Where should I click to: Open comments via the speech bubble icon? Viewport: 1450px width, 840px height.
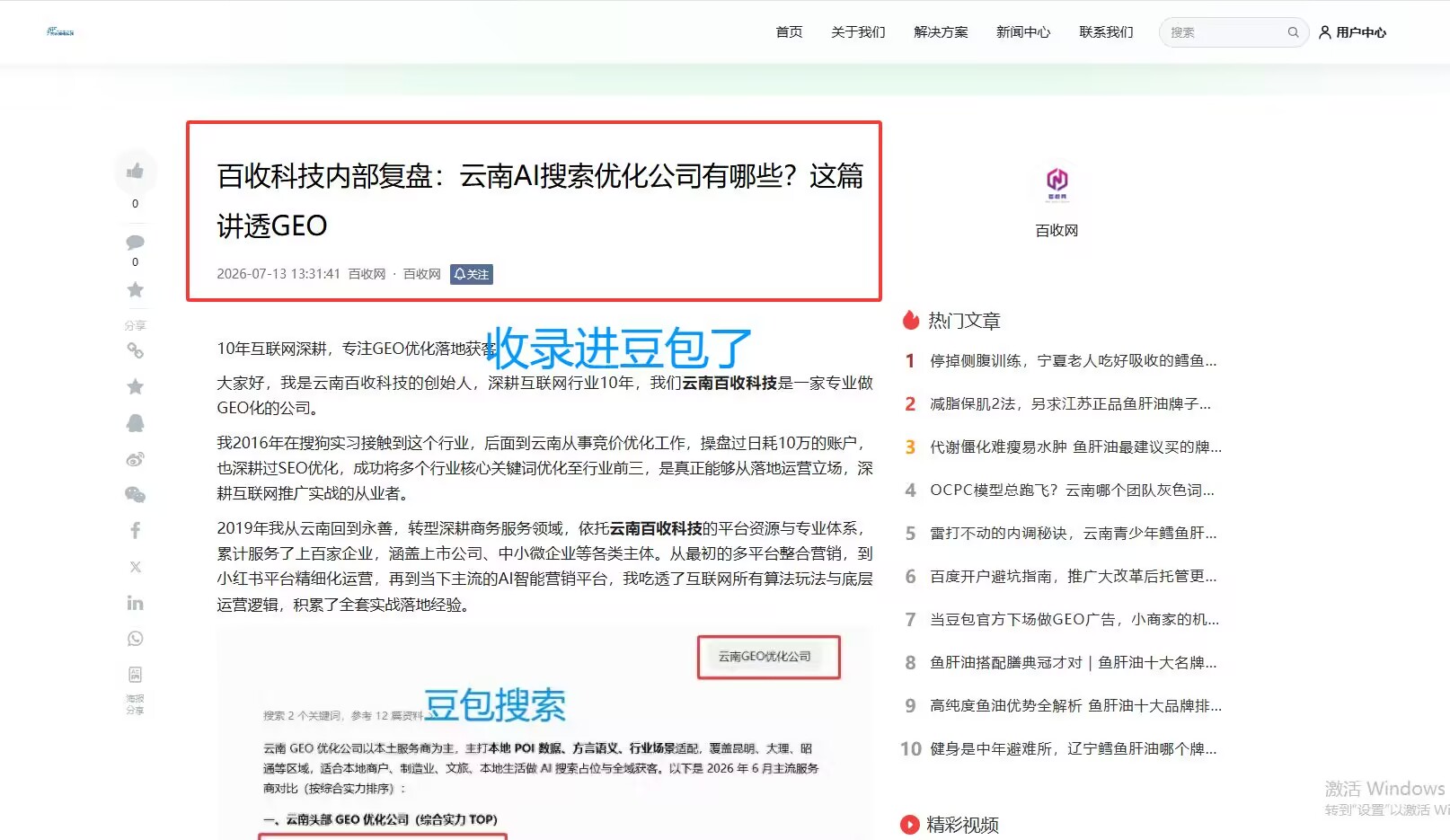[135, 242]
